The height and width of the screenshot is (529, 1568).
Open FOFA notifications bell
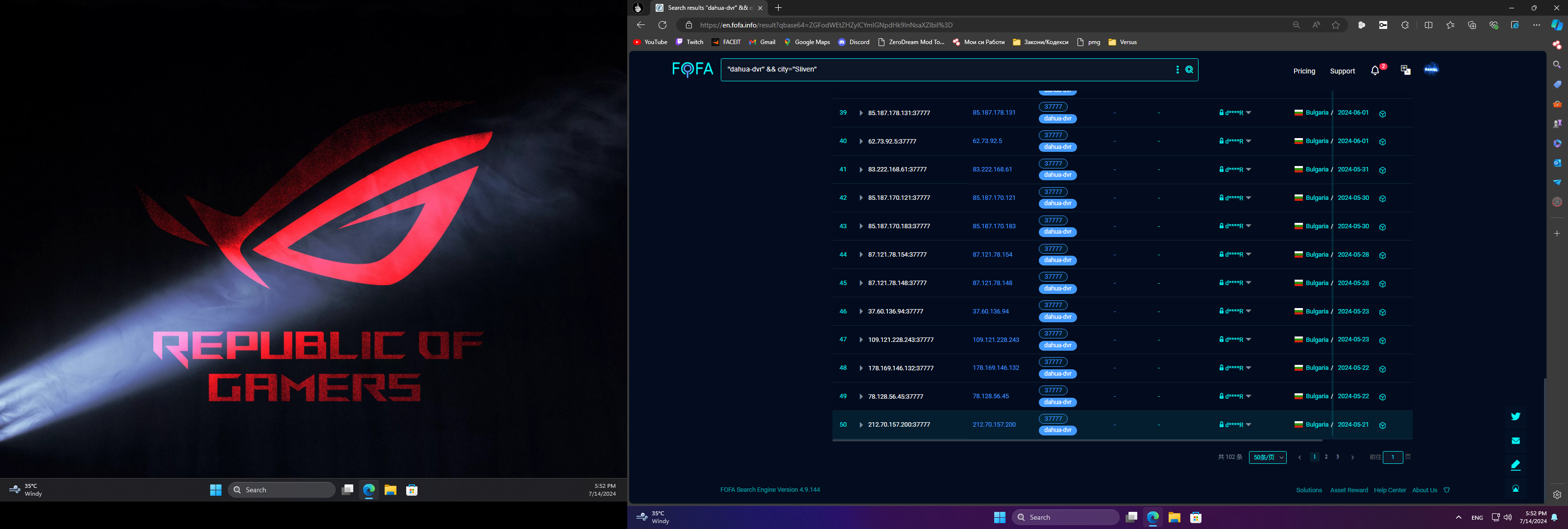click(1375, 71)
